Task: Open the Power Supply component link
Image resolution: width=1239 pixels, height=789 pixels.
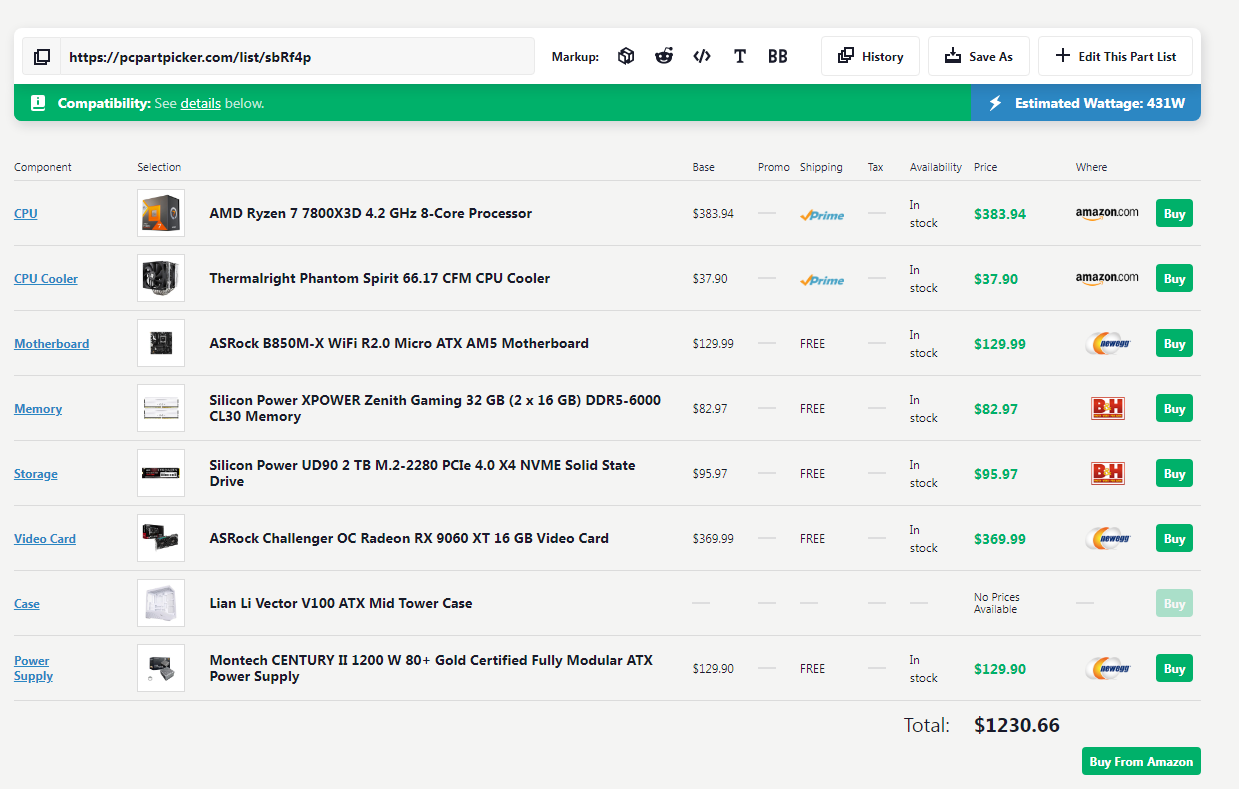Action: click(33, 668)
